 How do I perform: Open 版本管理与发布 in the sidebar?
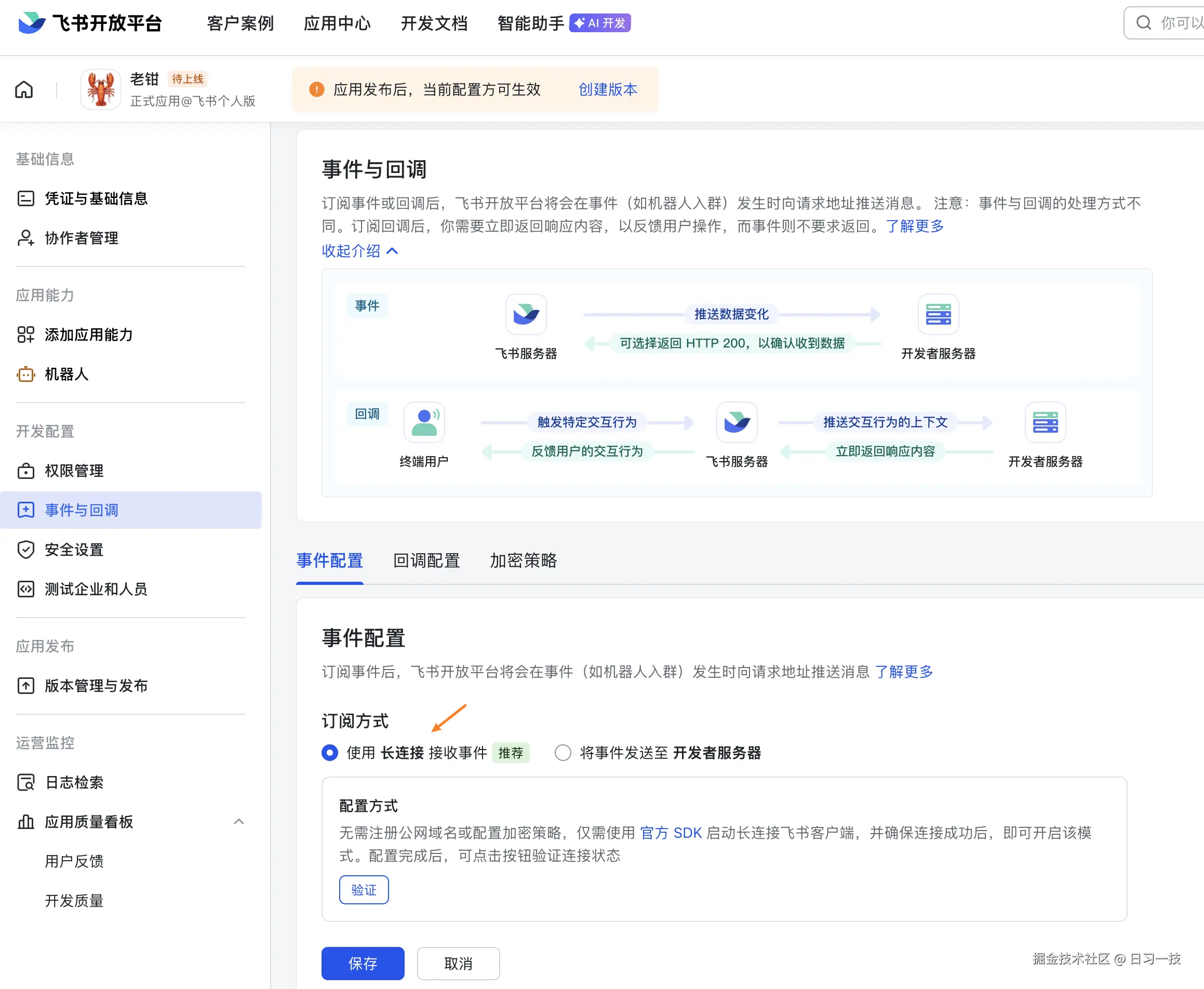point(96,685)
